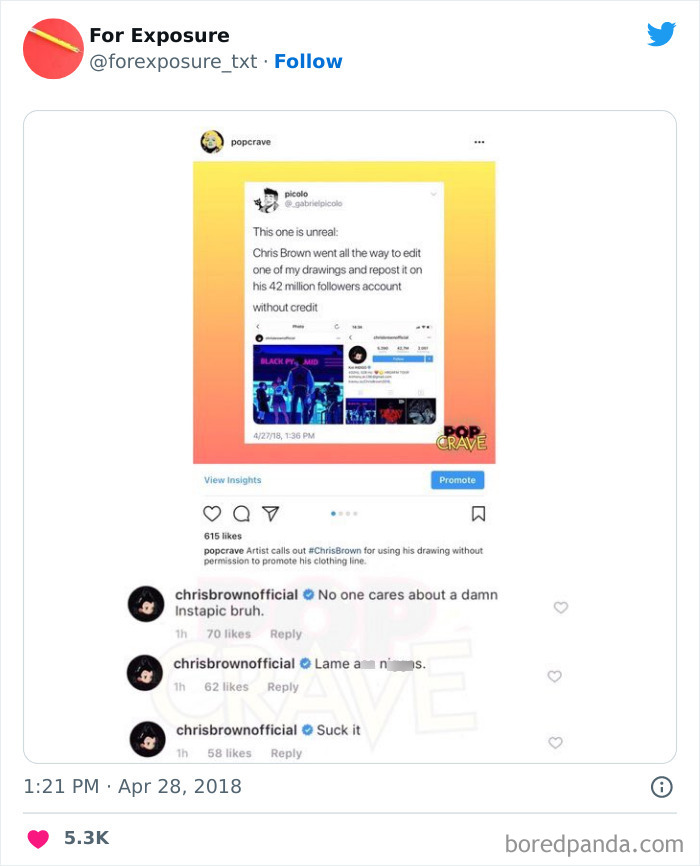Open the For Exposure profile avatar
This screenshot has height=866, width=700.
53,49
